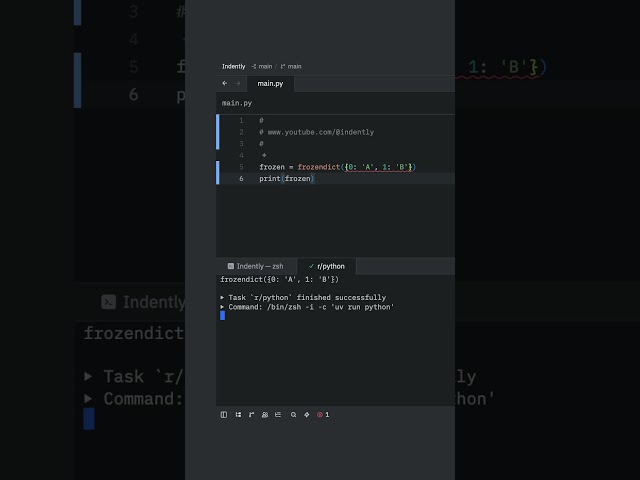Click print(frozen) on line 6
Image resolution: width=640 pixels, height=480 pixels.
point(287,179)
